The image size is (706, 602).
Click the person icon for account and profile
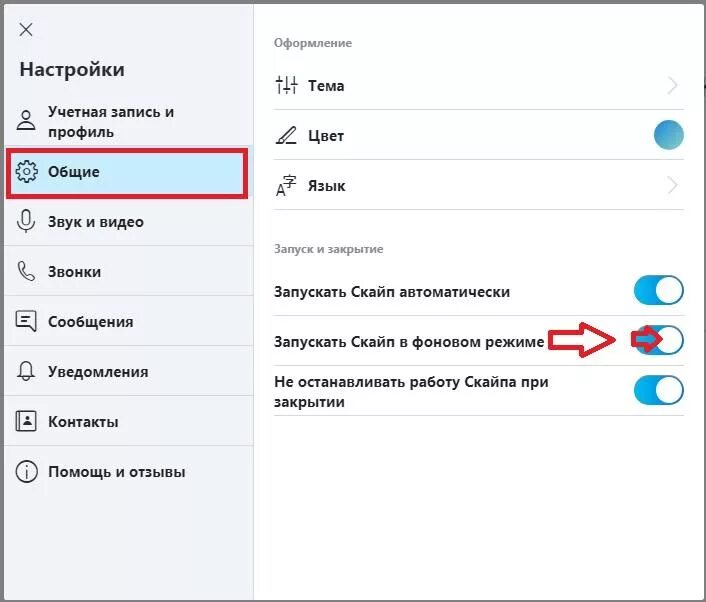coord(27,122)
